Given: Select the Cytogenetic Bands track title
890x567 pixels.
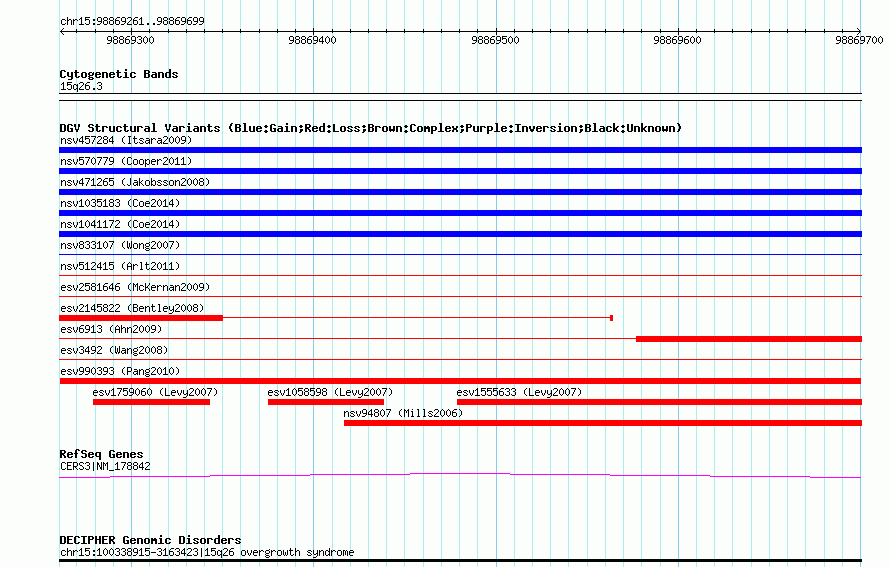Looking at the screenshot, I should (119, 74).
